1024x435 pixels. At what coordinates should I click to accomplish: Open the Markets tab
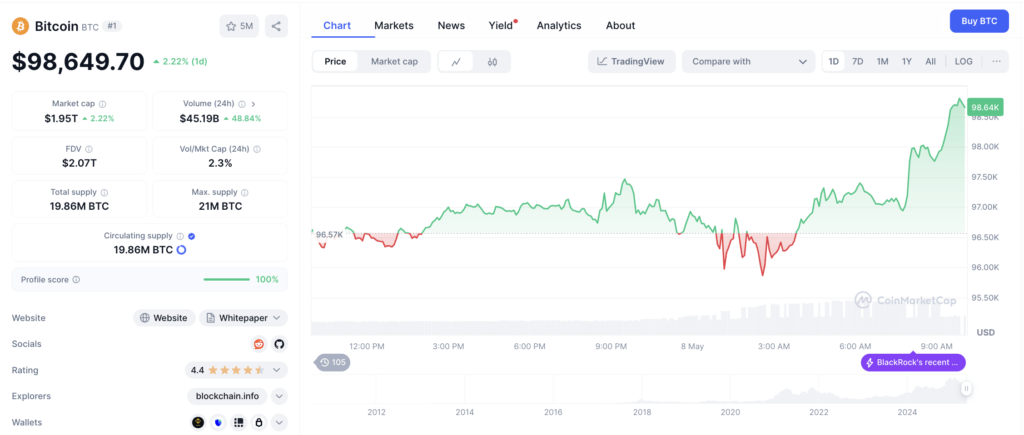394,25
